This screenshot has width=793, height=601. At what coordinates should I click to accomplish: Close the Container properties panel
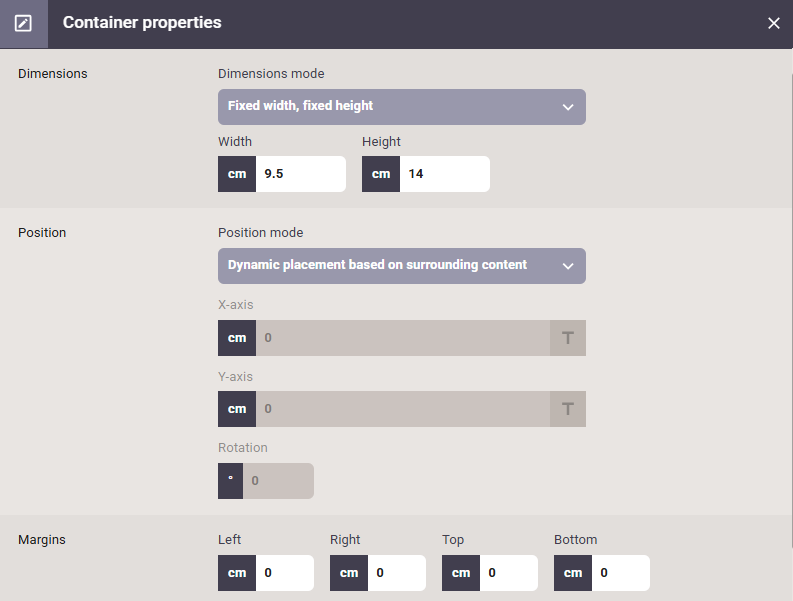click(x=773, y=23)
